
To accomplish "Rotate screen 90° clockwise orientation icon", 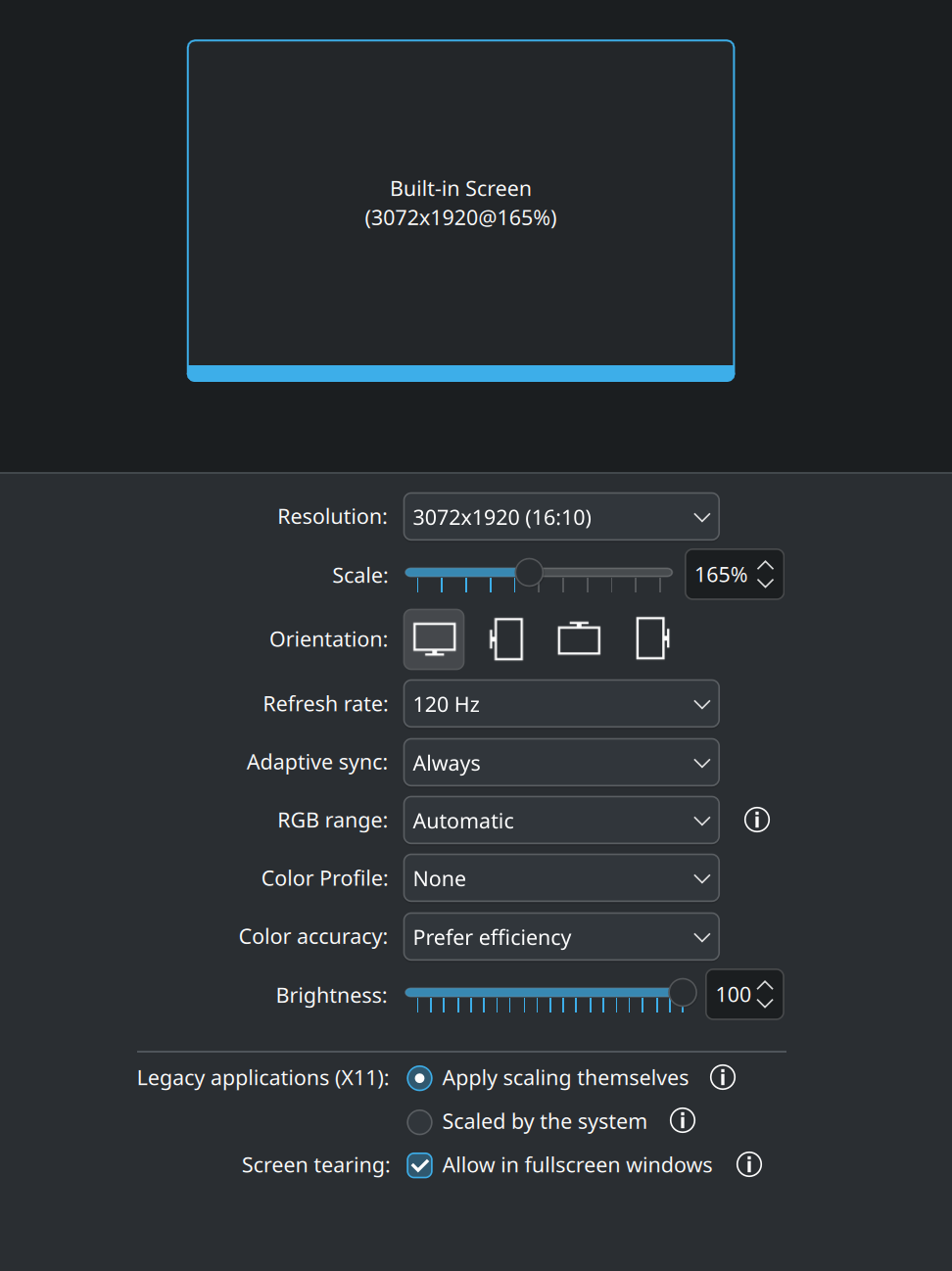I will 651,639.
